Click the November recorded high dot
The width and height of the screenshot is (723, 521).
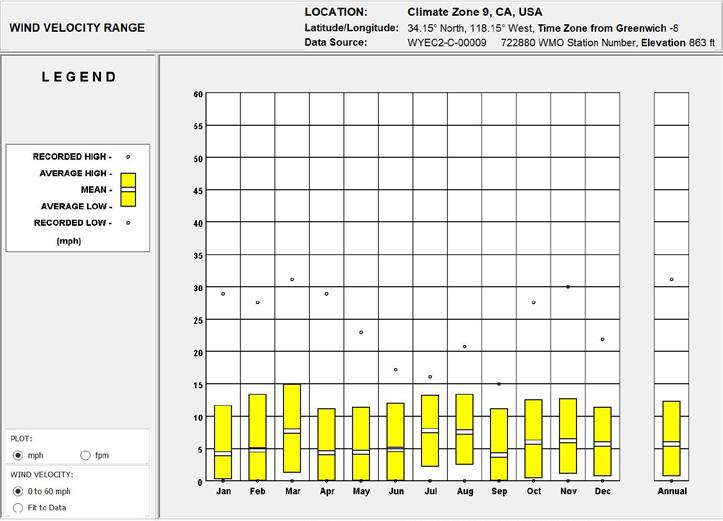pyautogui.click(x=568, y=287)
